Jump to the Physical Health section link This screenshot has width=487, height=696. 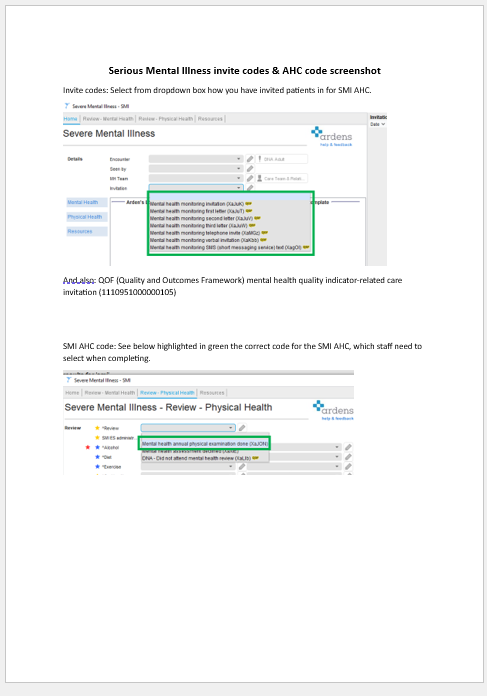87,217
